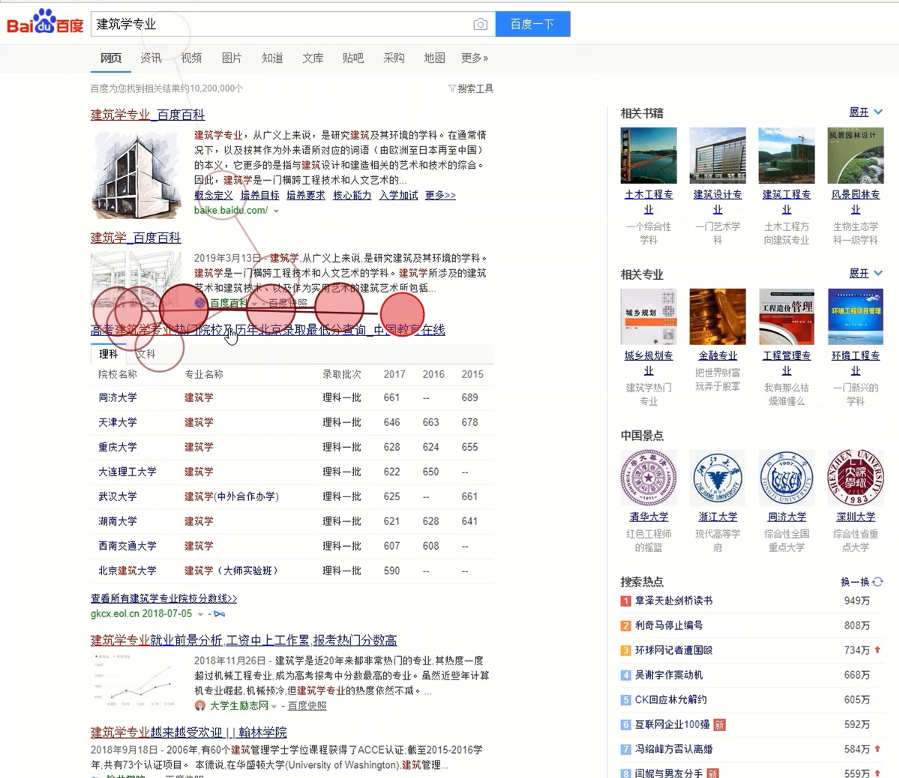Expand the 相关专业 section with 展开
Screen dimensions: 899x778
tap(865, 273)
